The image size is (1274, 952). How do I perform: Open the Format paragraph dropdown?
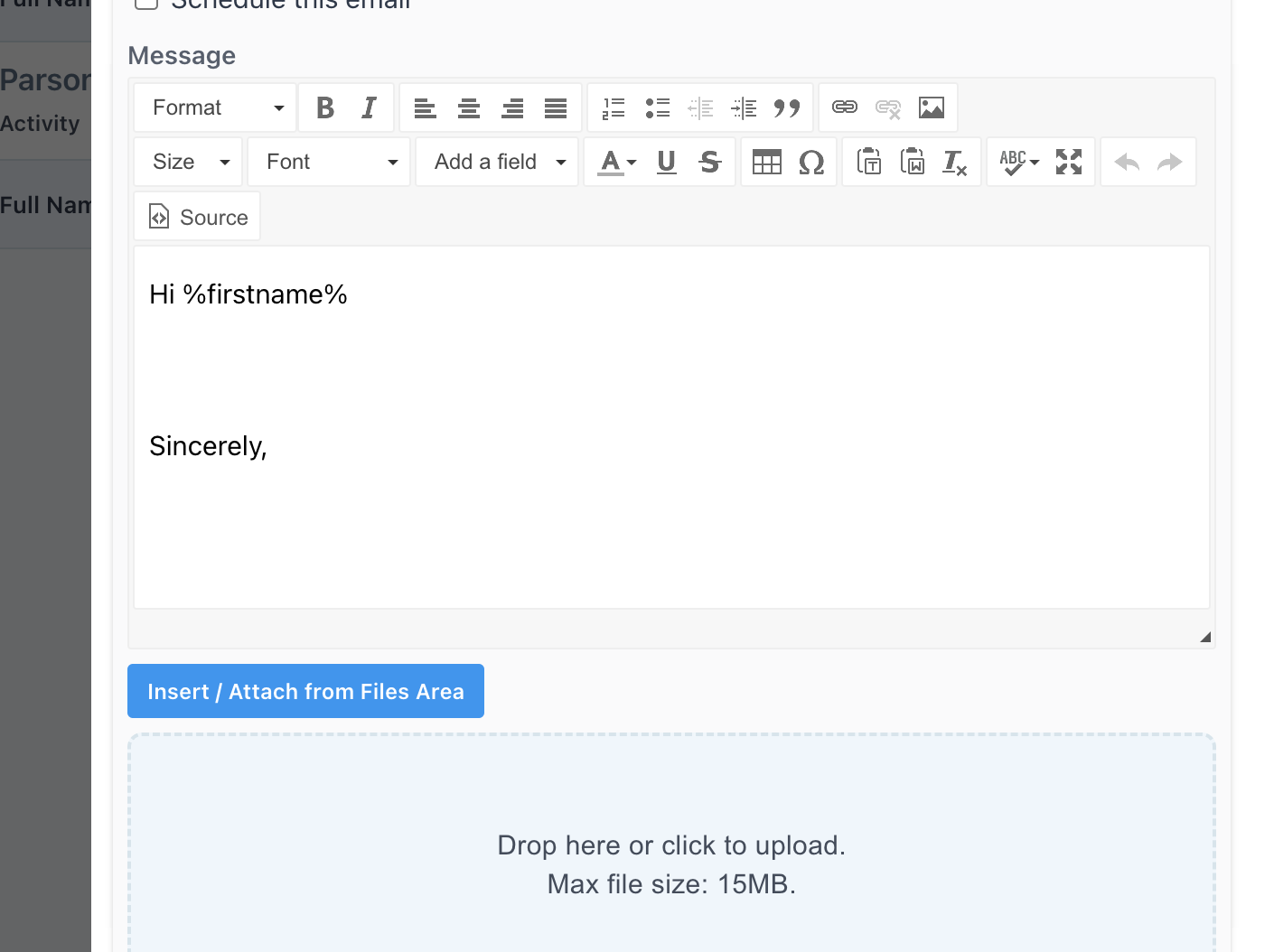coord(214,107)
